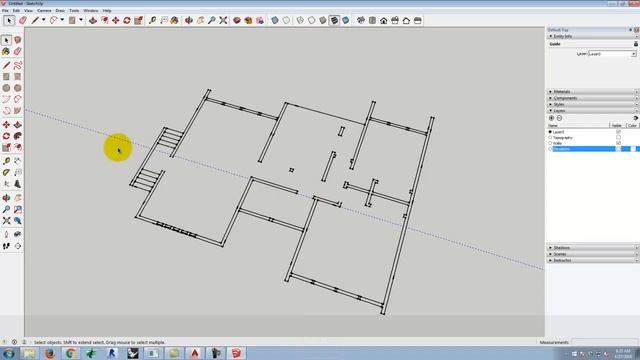The image size is (640, 360).
Task: Select the Polygon tool in left toolbar
Action: tap(18, 88)
